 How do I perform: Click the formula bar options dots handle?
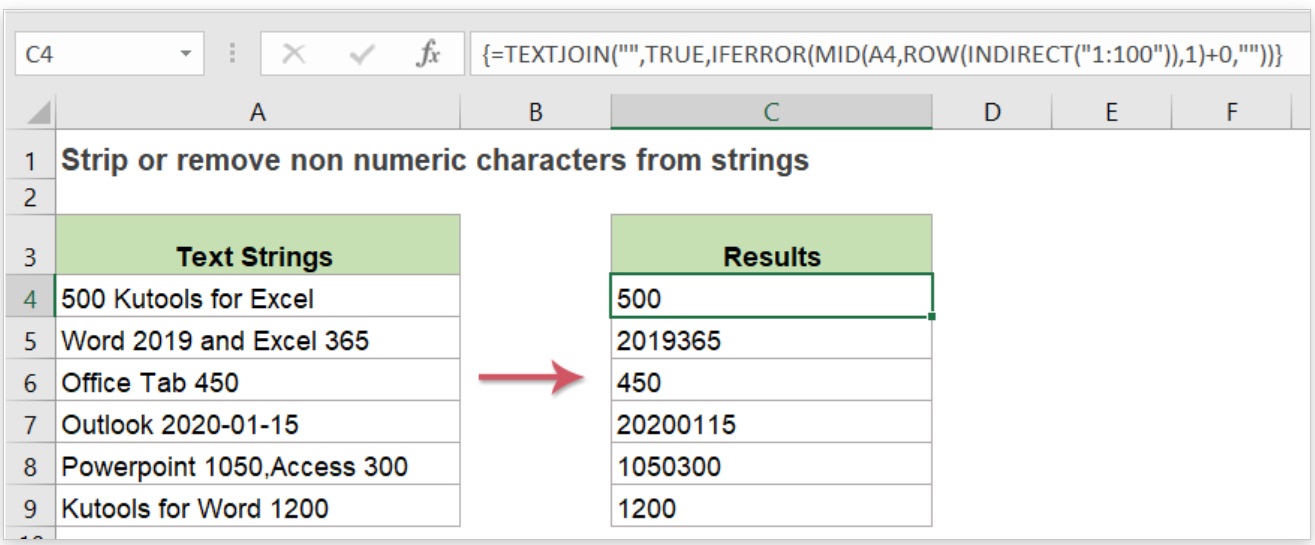(233, 55)
